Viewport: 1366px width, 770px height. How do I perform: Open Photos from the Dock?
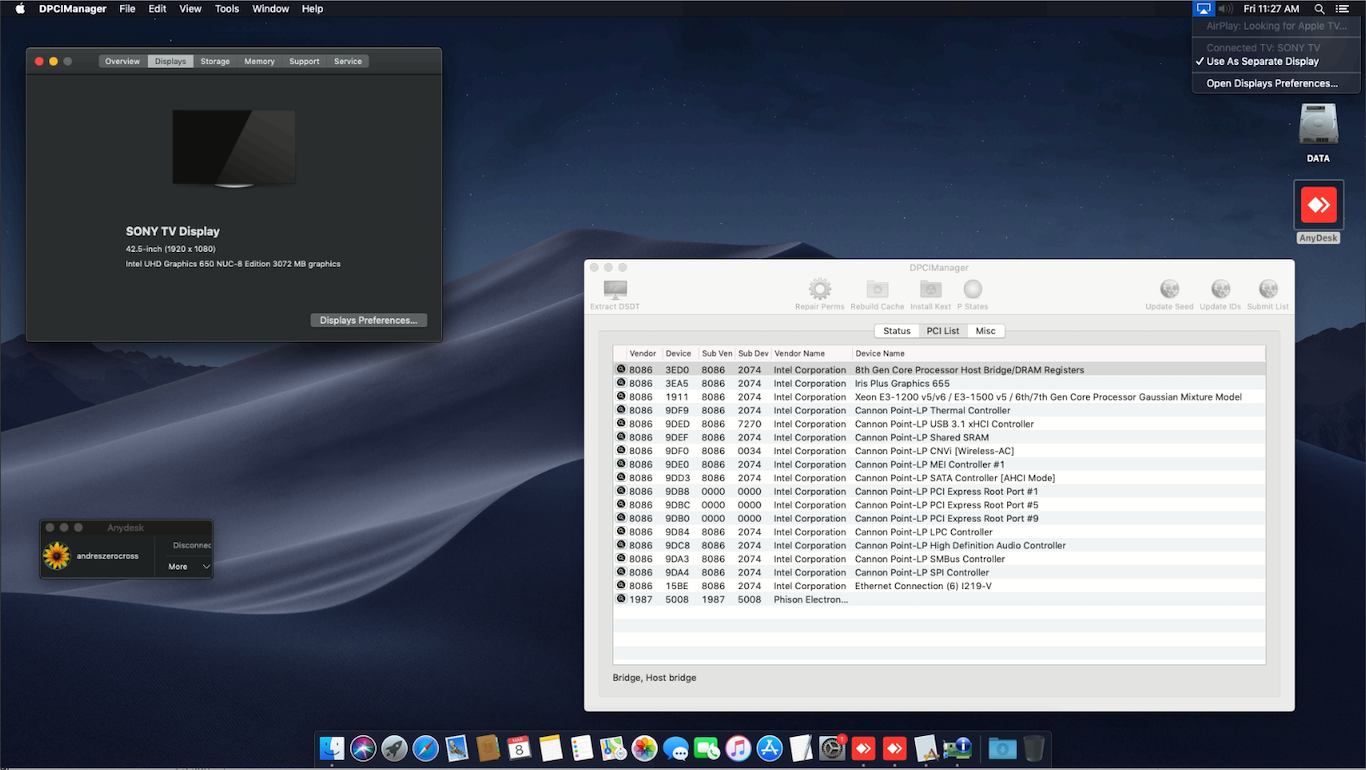(x=644, y=748)
